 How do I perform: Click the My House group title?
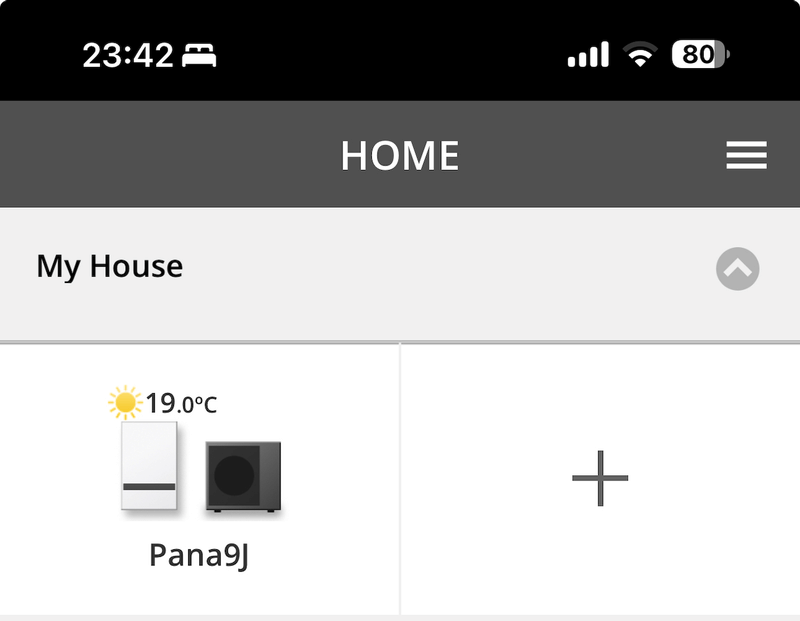(110, 267)
